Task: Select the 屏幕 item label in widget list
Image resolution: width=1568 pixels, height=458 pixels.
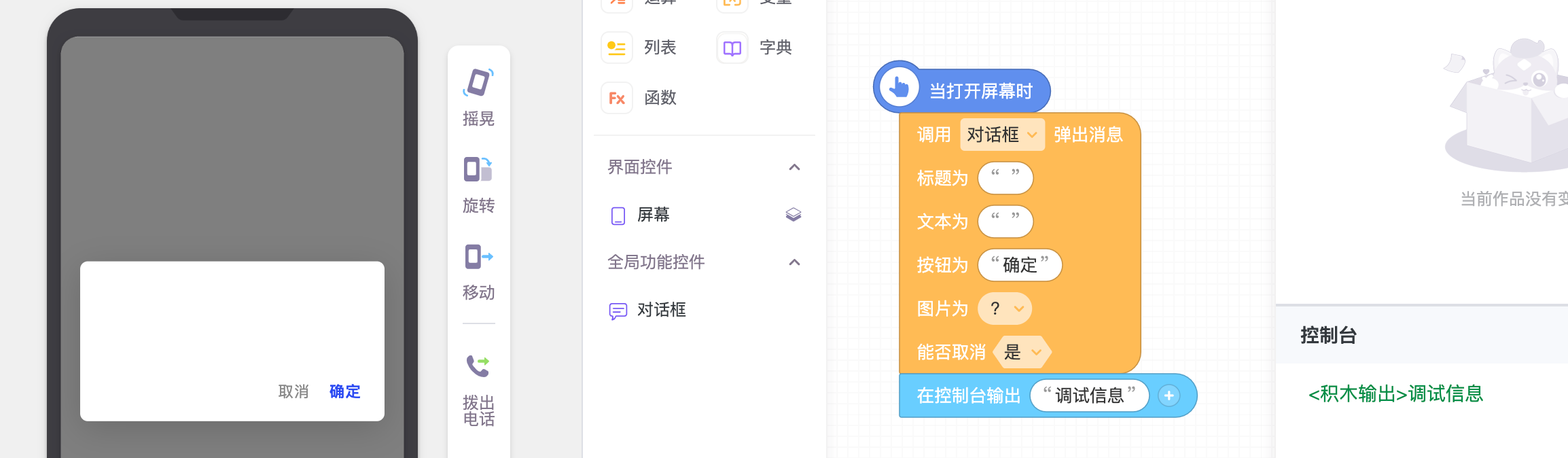Action: point(654,215)
